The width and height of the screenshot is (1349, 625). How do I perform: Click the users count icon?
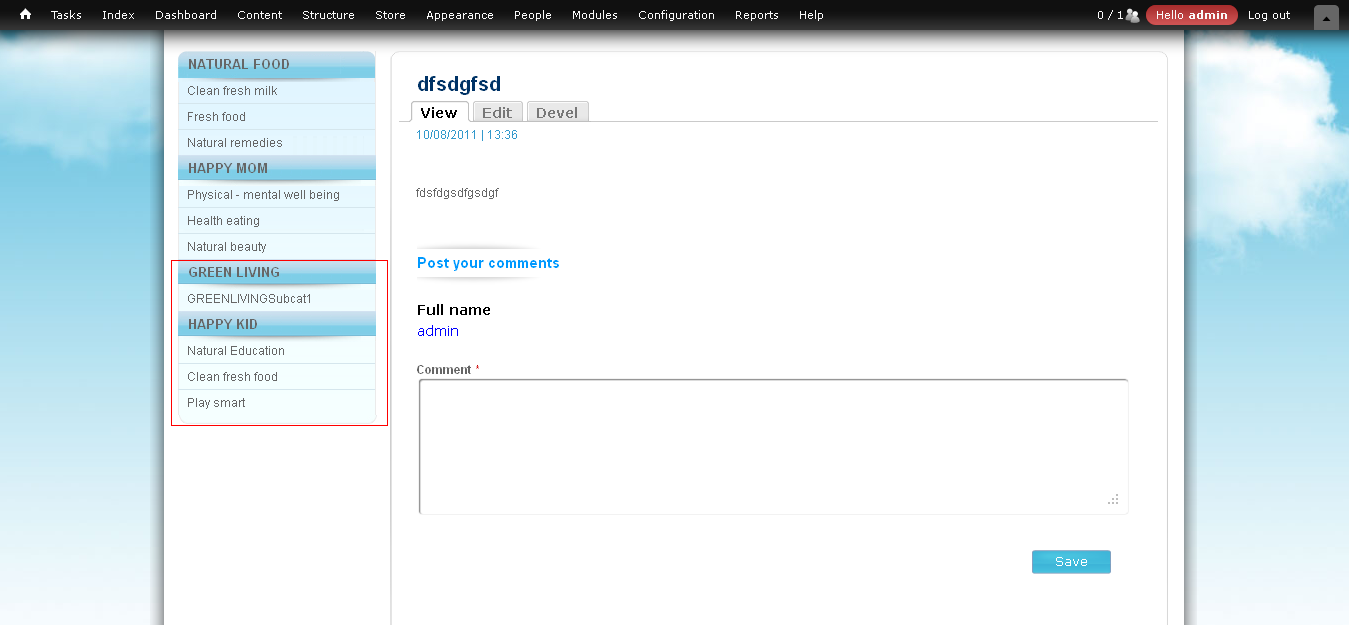(1132, 15)
